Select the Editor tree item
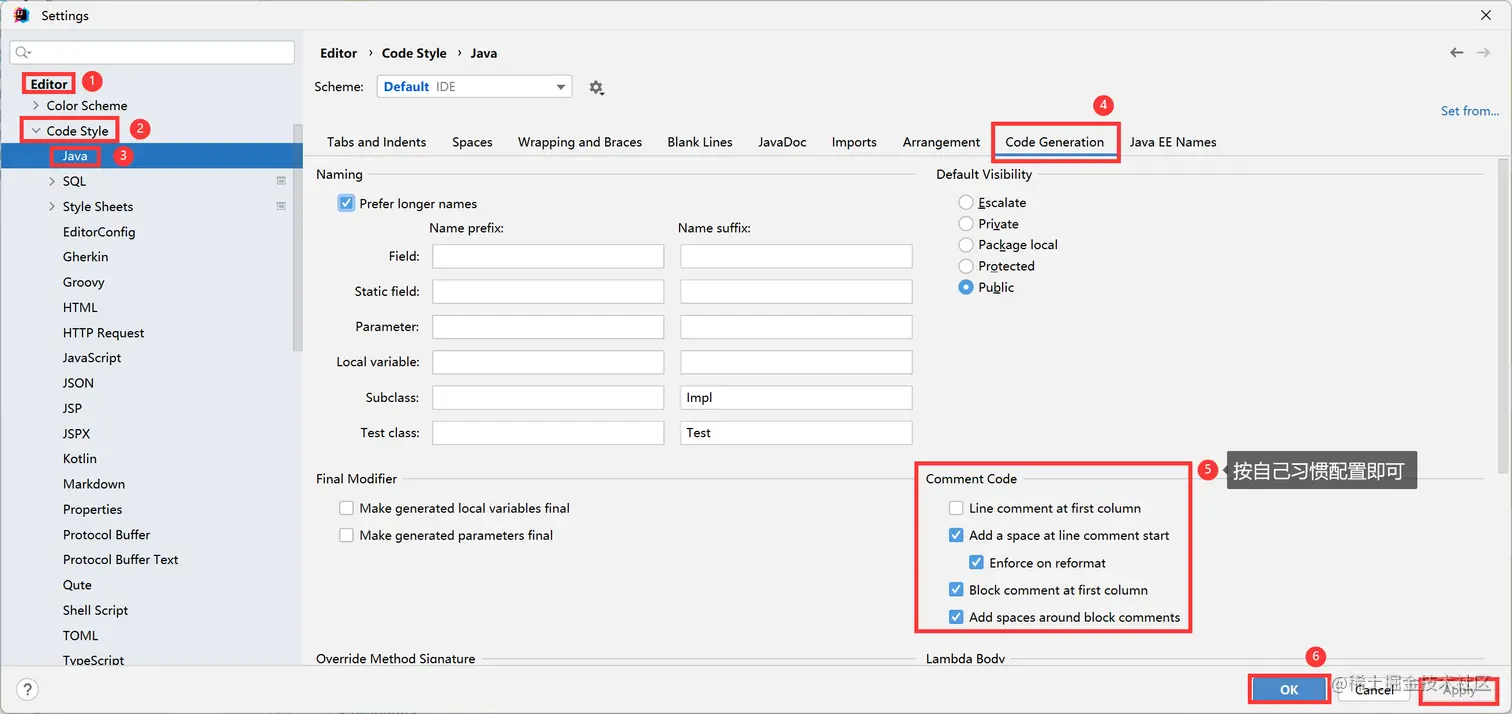This screenshot has height=714, width=1512. pos(49,84)
